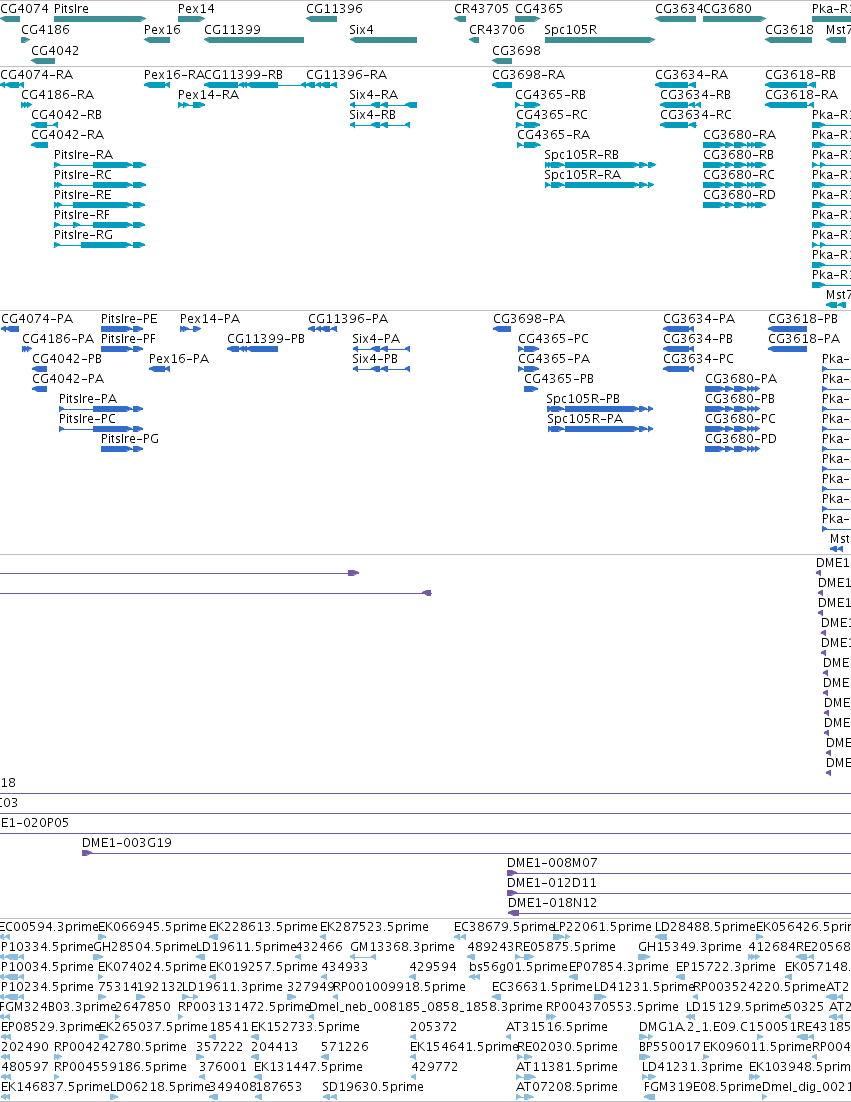Open EST label GH15349.3prime
The image size is (851, 1102).
(689, 947)
